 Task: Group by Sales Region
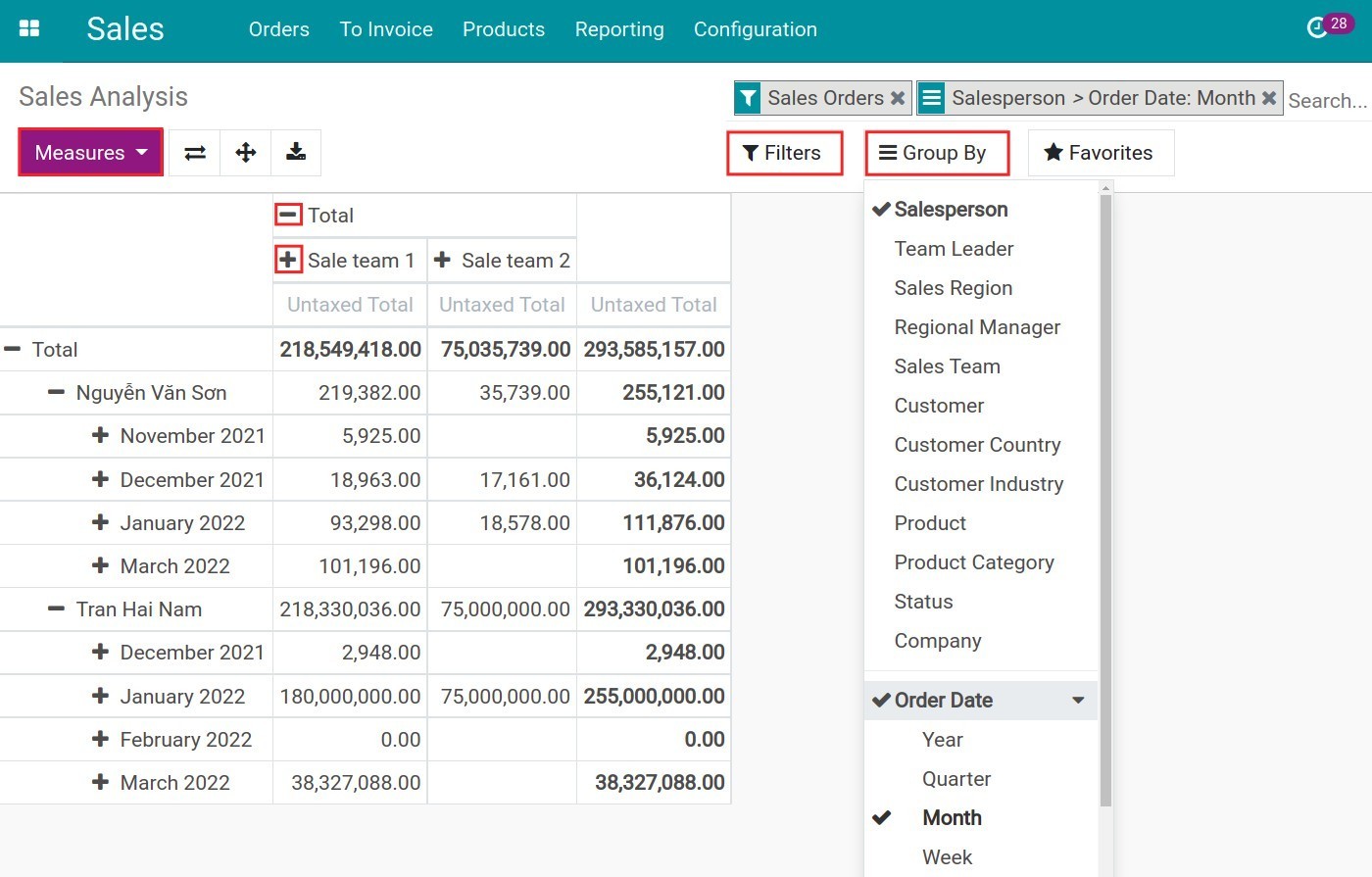click(x=981, y=288)
